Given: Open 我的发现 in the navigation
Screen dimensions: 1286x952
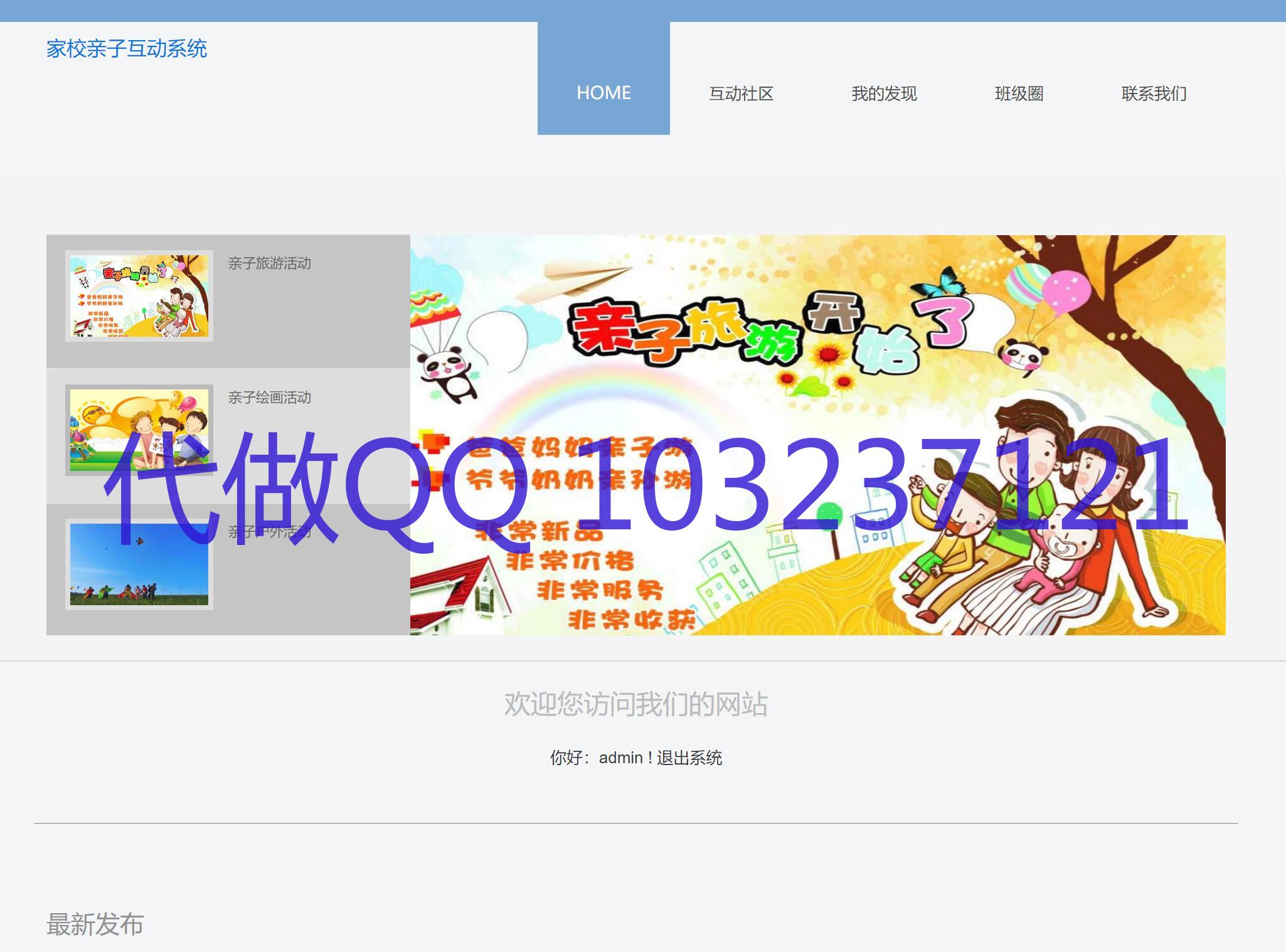Looking at the screenshot, I should click(884, 93).
